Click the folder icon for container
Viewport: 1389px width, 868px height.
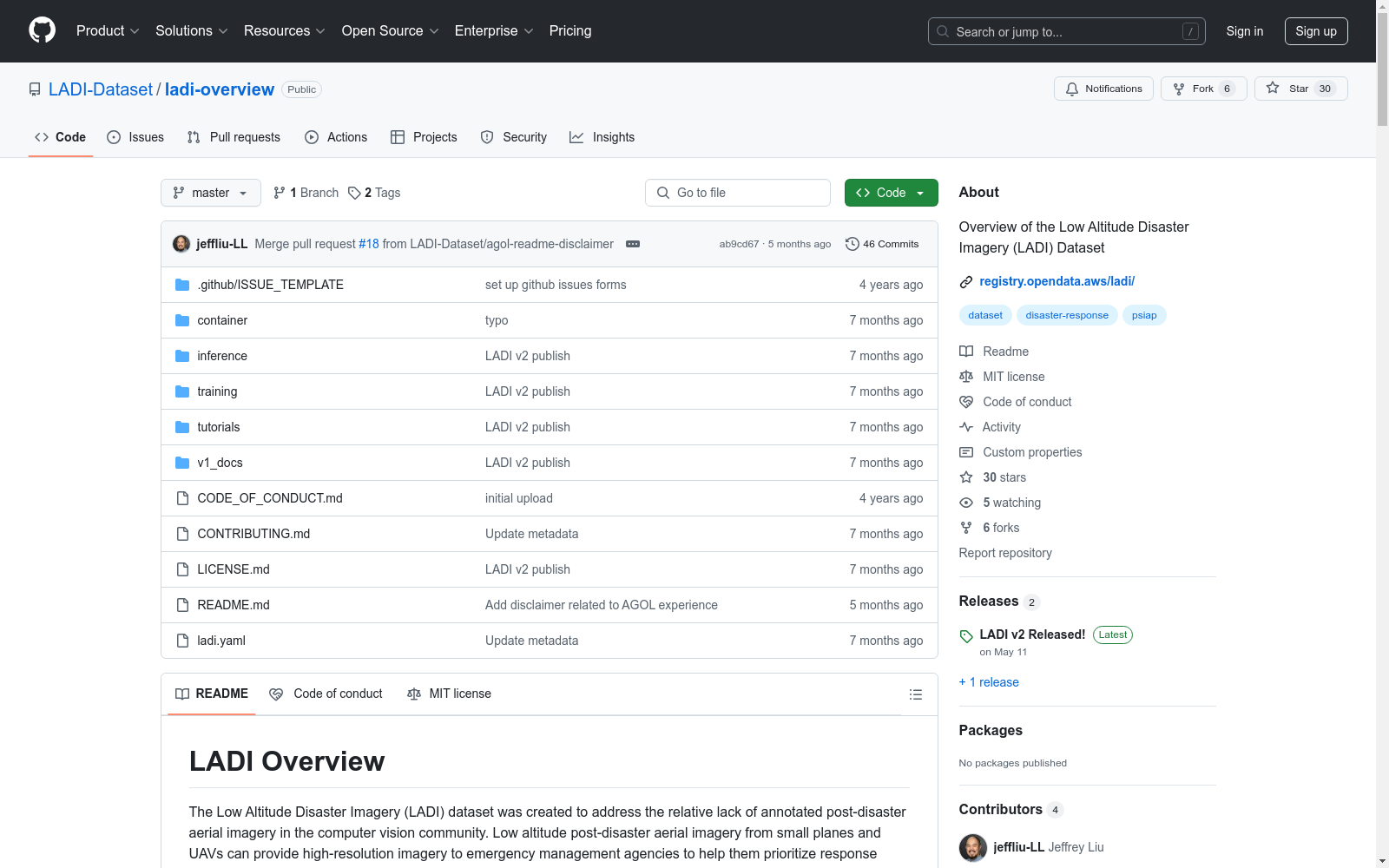tap(182, 320)
